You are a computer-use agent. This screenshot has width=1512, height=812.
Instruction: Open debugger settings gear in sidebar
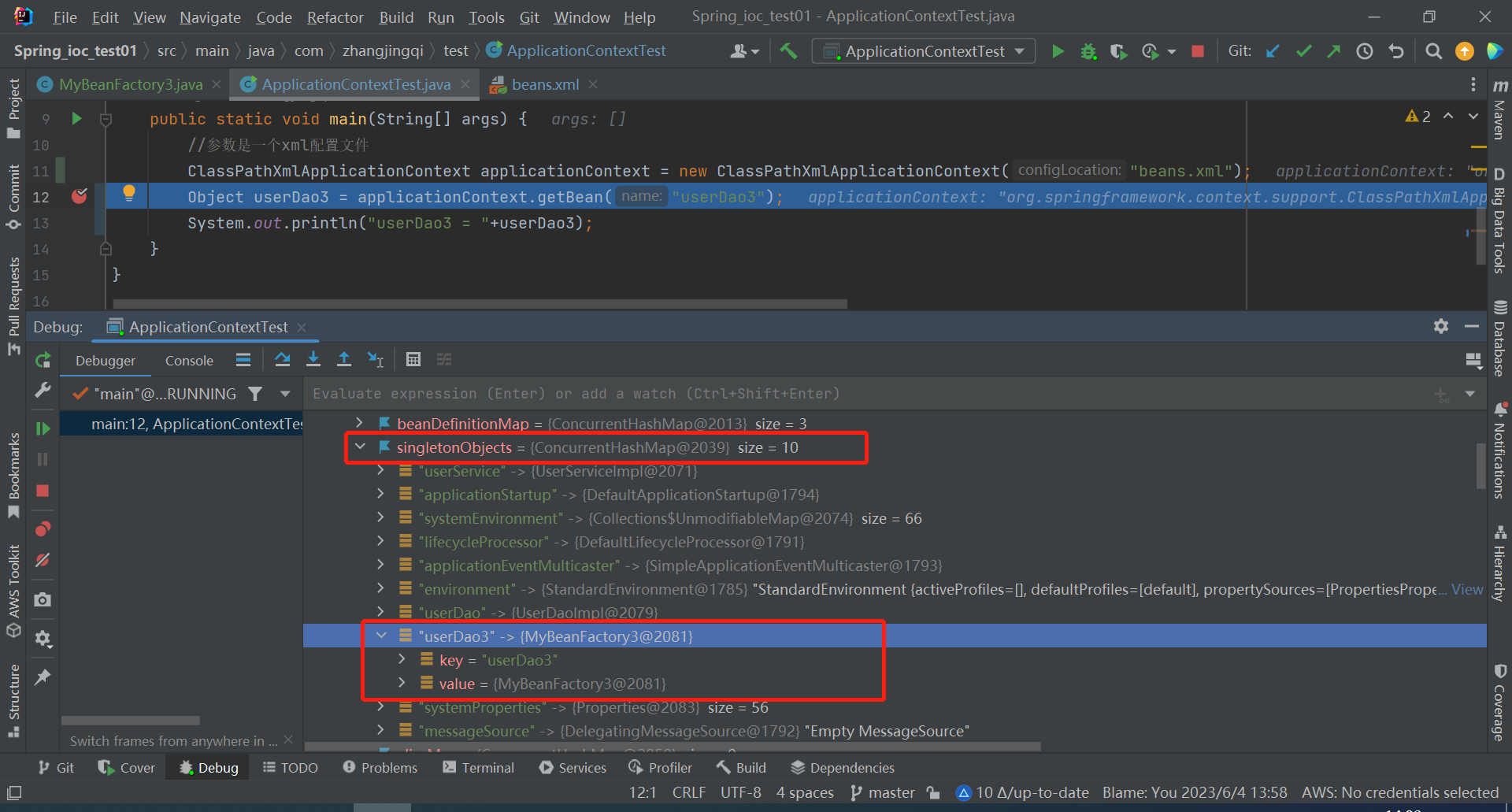tap(43, 639)
